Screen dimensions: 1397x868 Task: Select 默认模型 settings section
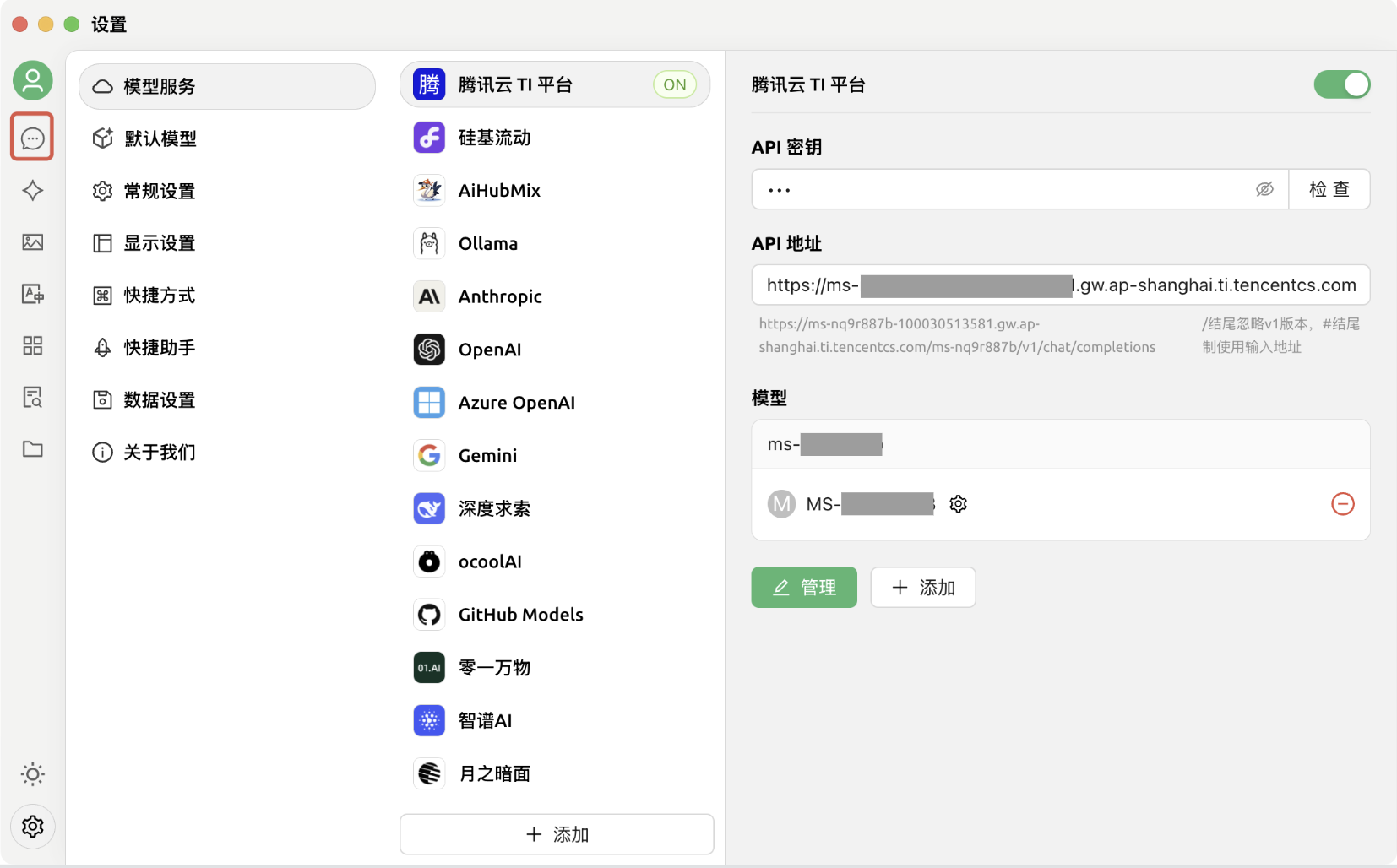click(x=227, y=138)
